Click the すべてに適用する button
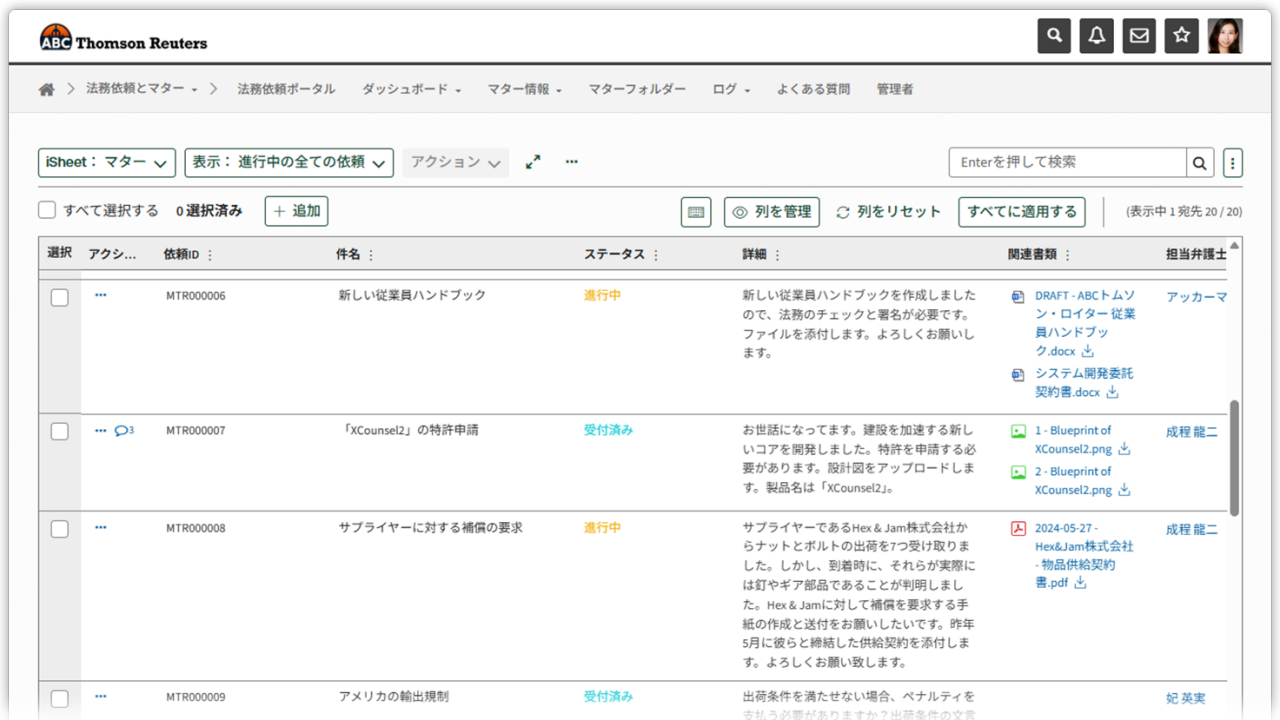Screen dimensions: 1280x720 click(1022, 211)
